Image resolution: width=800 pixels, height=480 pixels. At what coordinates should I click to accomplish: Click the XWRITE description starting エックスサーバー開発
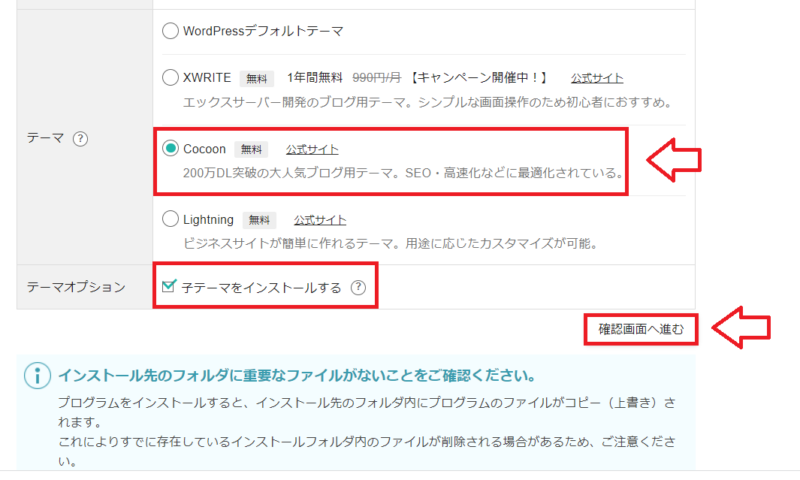point(427,103)
